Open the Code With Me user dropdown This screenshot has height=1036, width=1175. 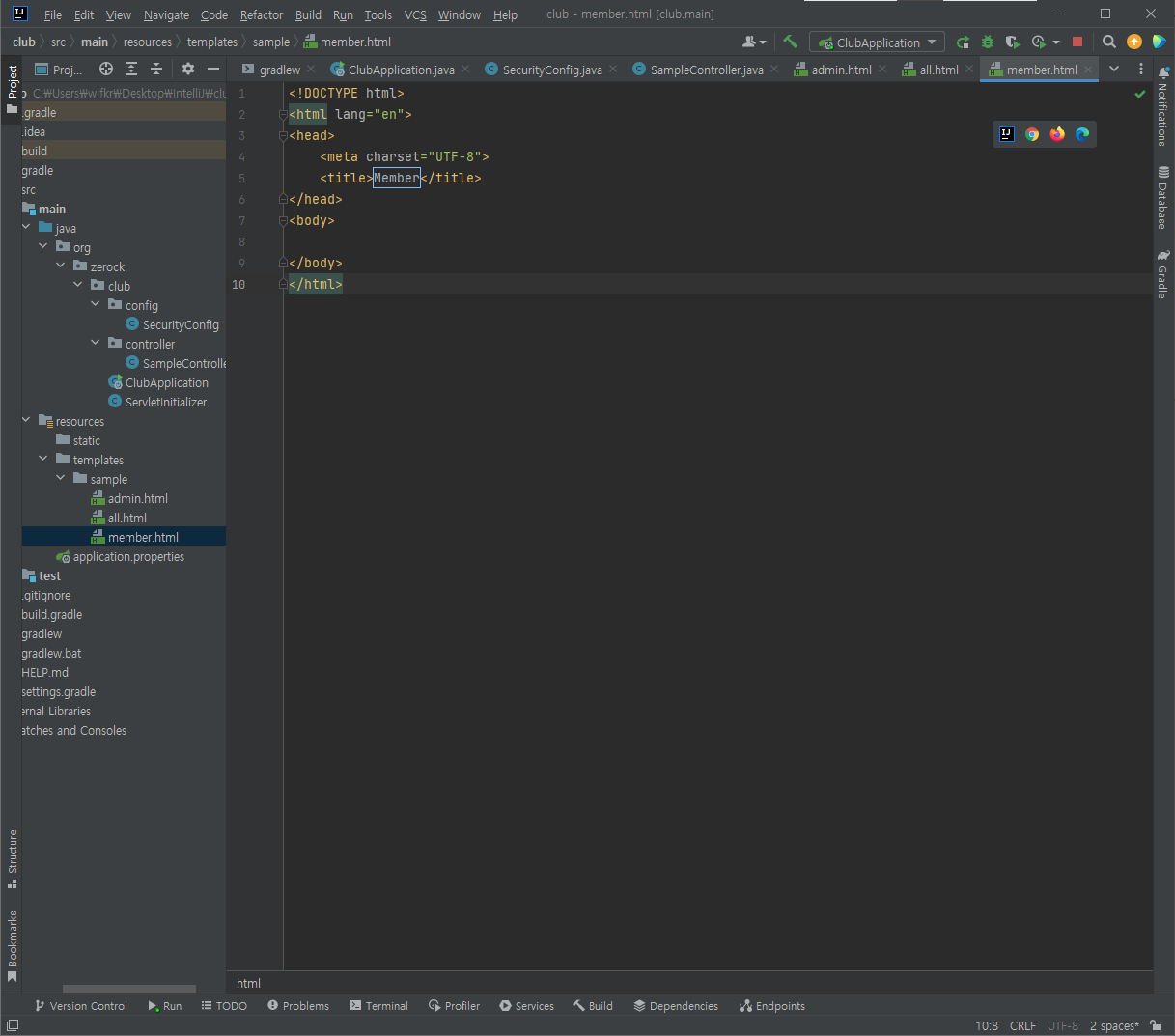(x=754, y=42)
